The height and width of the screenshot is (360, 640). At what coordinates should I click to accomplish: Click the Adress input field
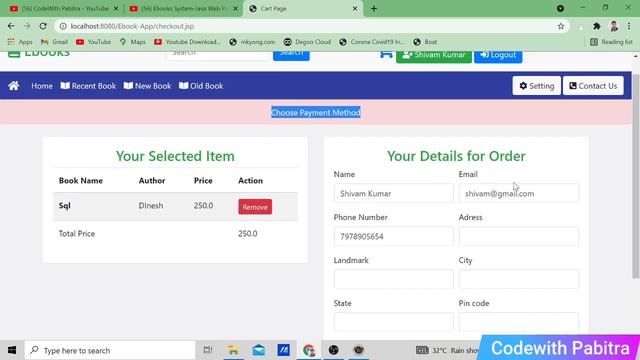518,236
